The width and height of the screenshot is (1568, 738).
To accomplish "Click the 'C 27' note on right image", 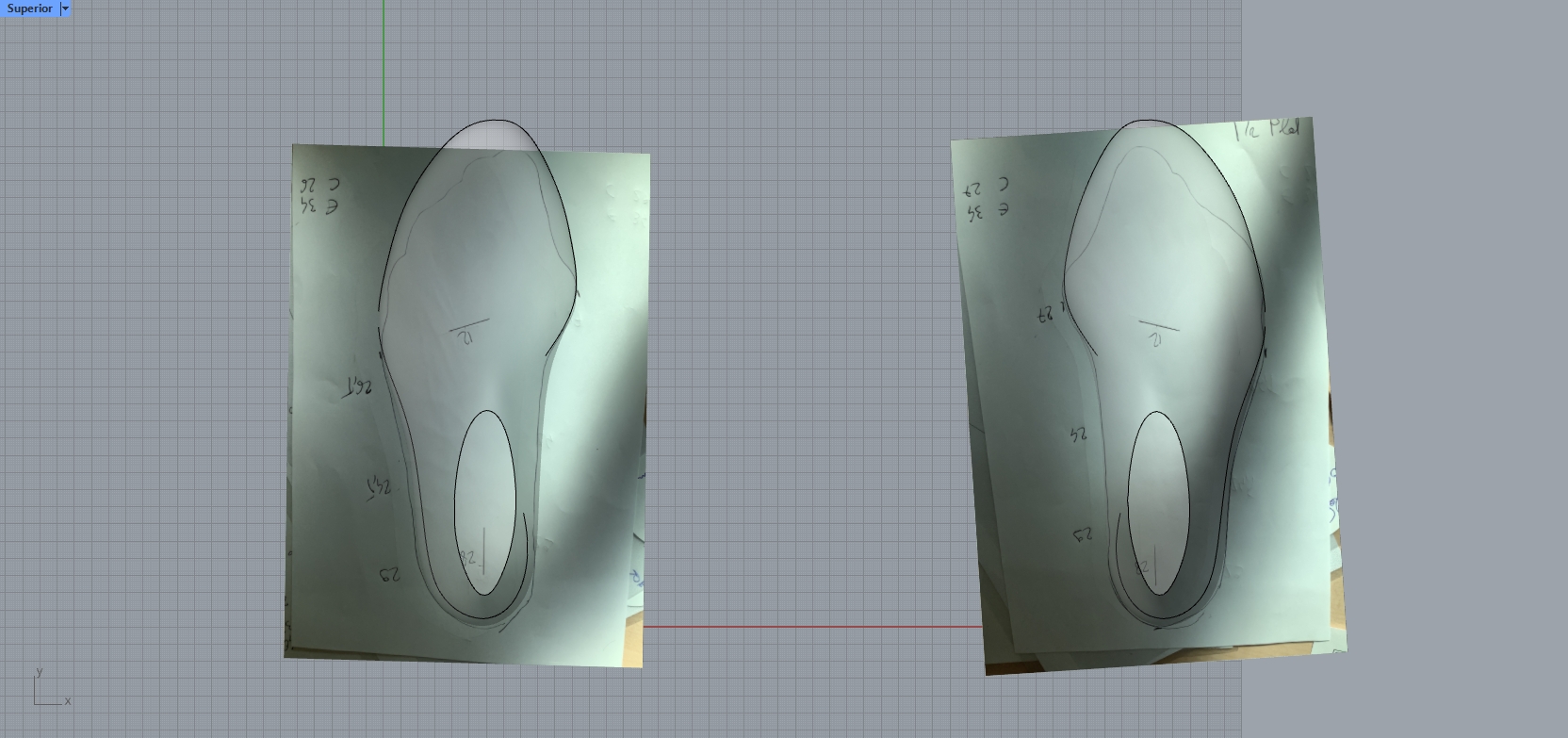I will (x=986, y=186).
